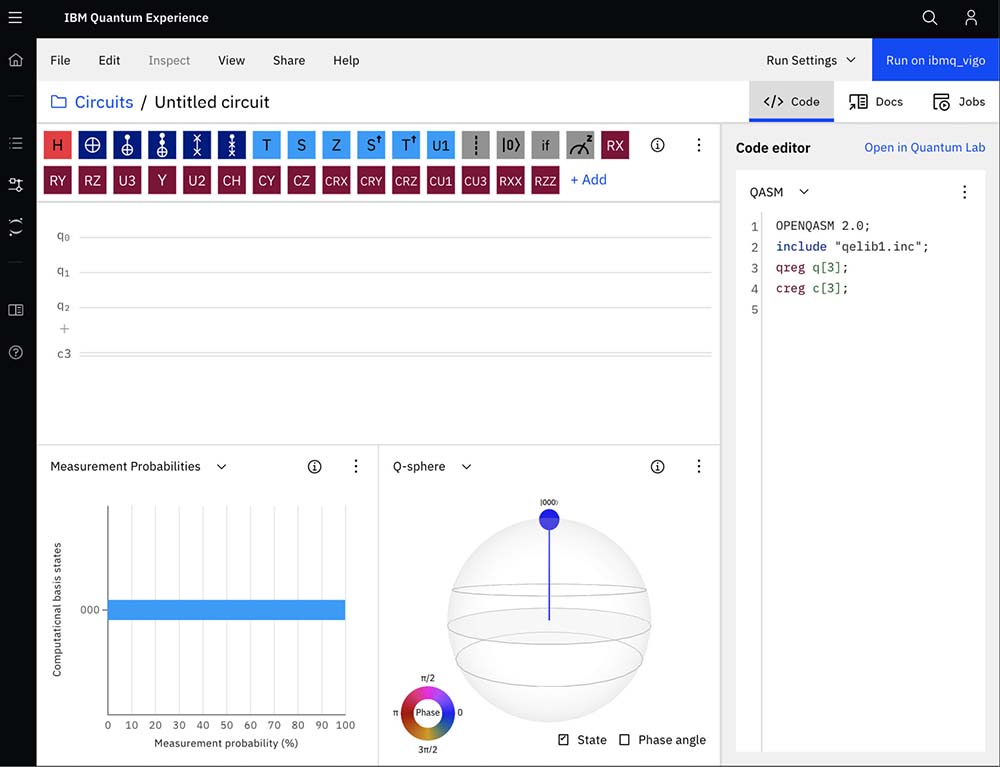Switch to the Docs tab

[876, 102]
